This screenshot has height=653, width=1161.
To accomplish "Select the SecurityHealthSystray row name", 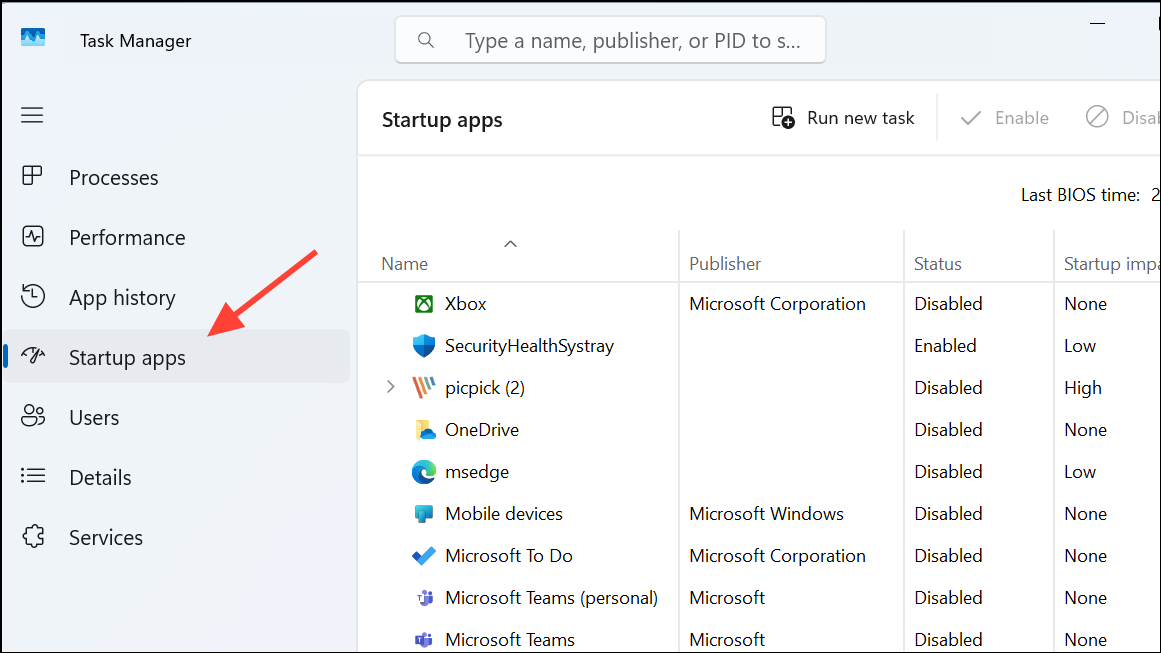I will (x=529, y=346).
